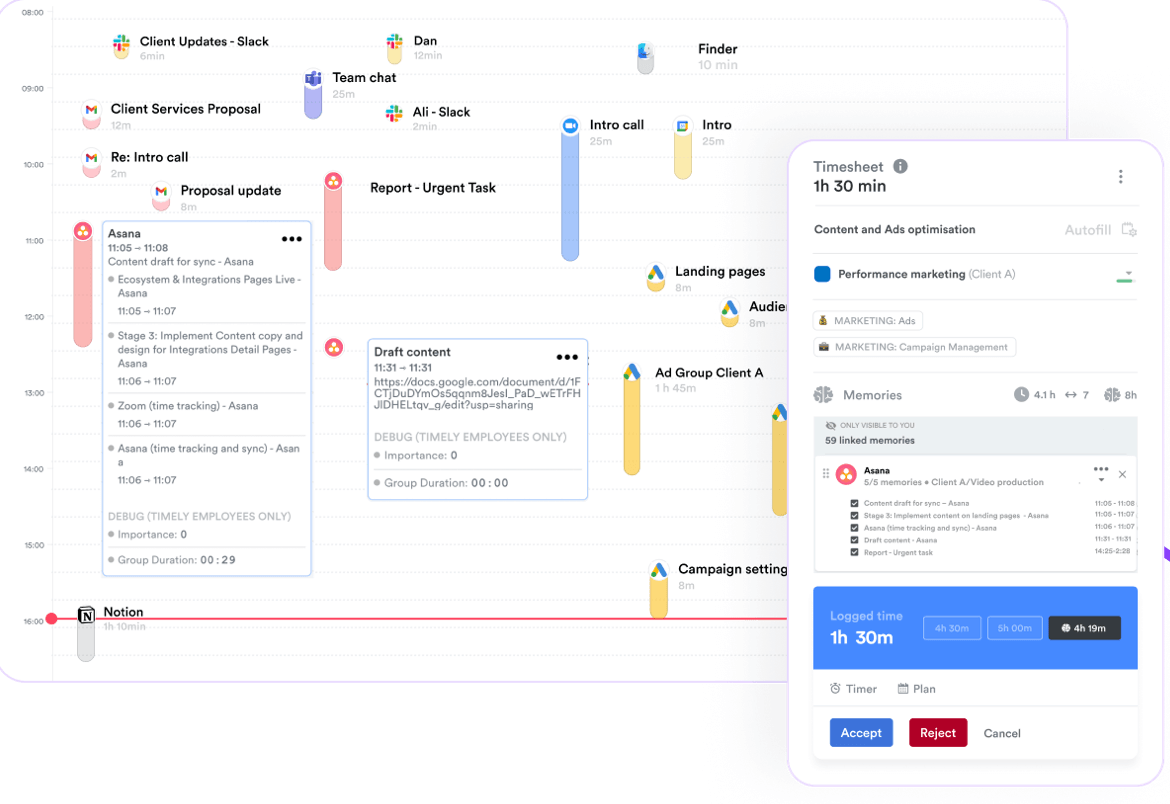
Task: Click the Memories brain icon
Action: [826, 395]
